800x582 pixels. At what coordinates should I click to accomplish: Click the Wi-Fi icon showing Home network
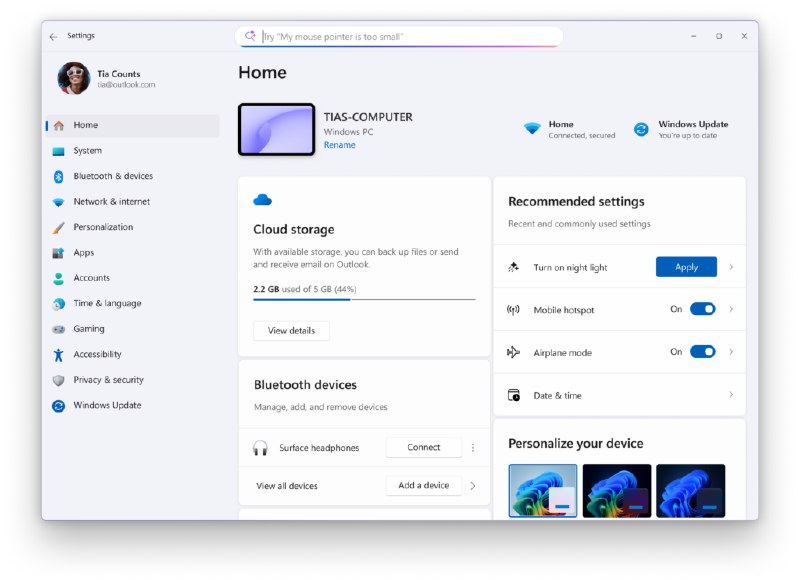(533, 128)
